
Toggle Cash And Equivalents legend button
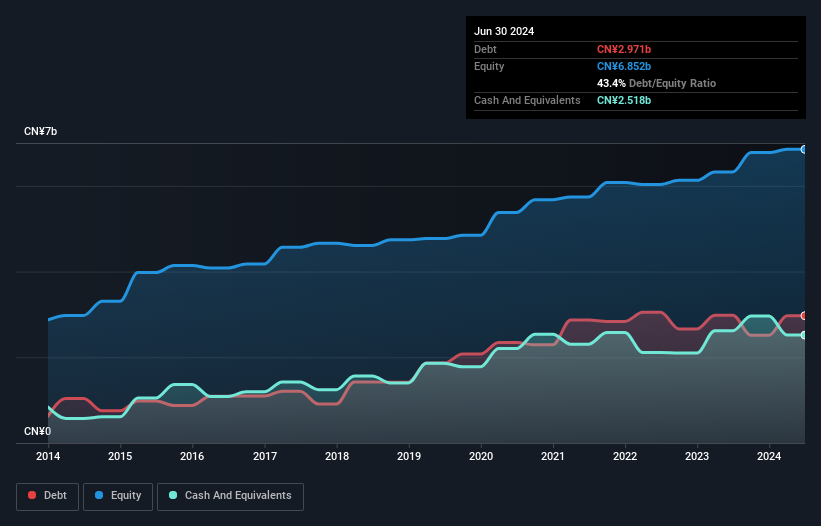click(x=230, y=496)
